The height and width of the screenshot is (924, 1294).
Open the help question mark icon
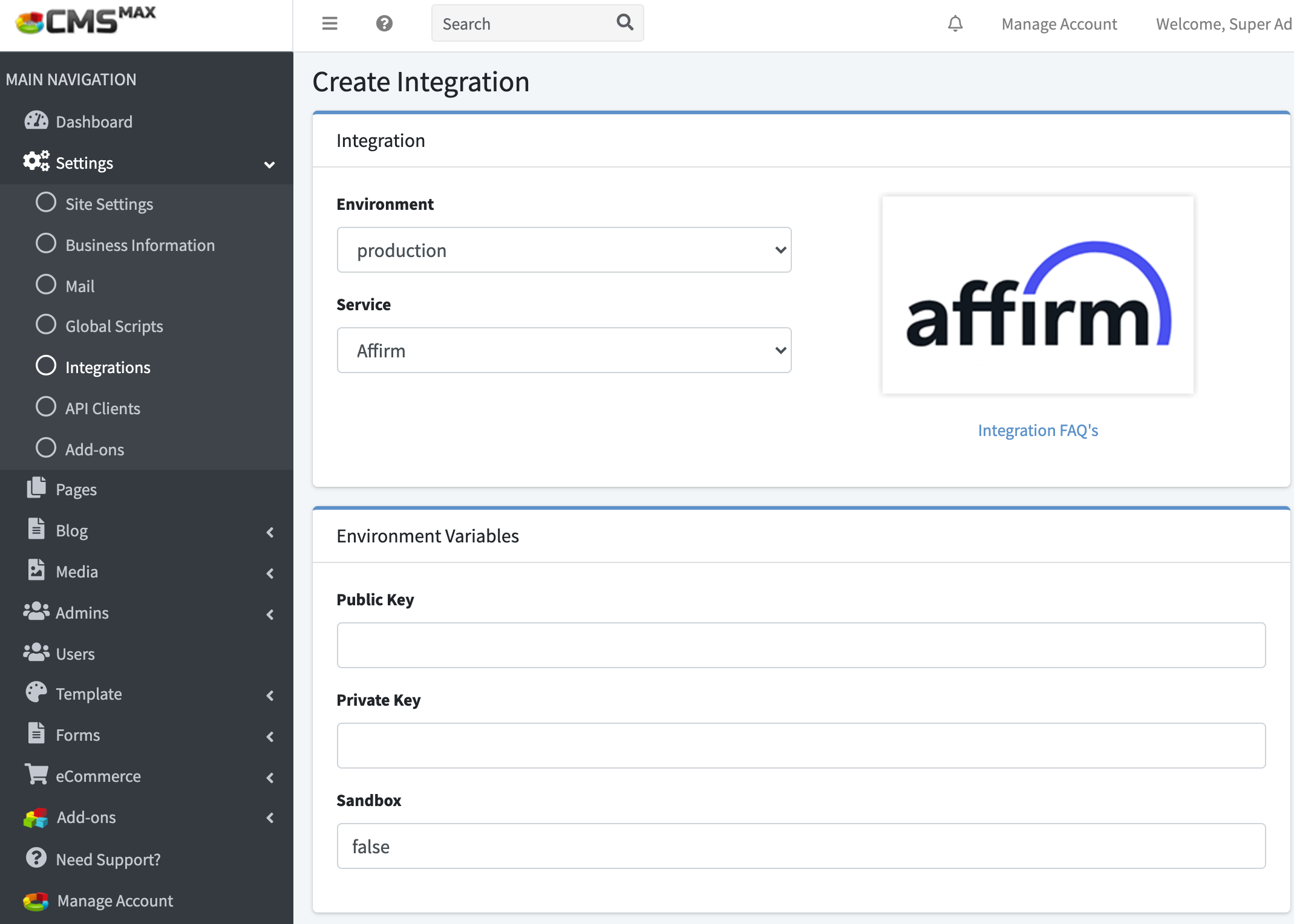(x=384, y=24)
